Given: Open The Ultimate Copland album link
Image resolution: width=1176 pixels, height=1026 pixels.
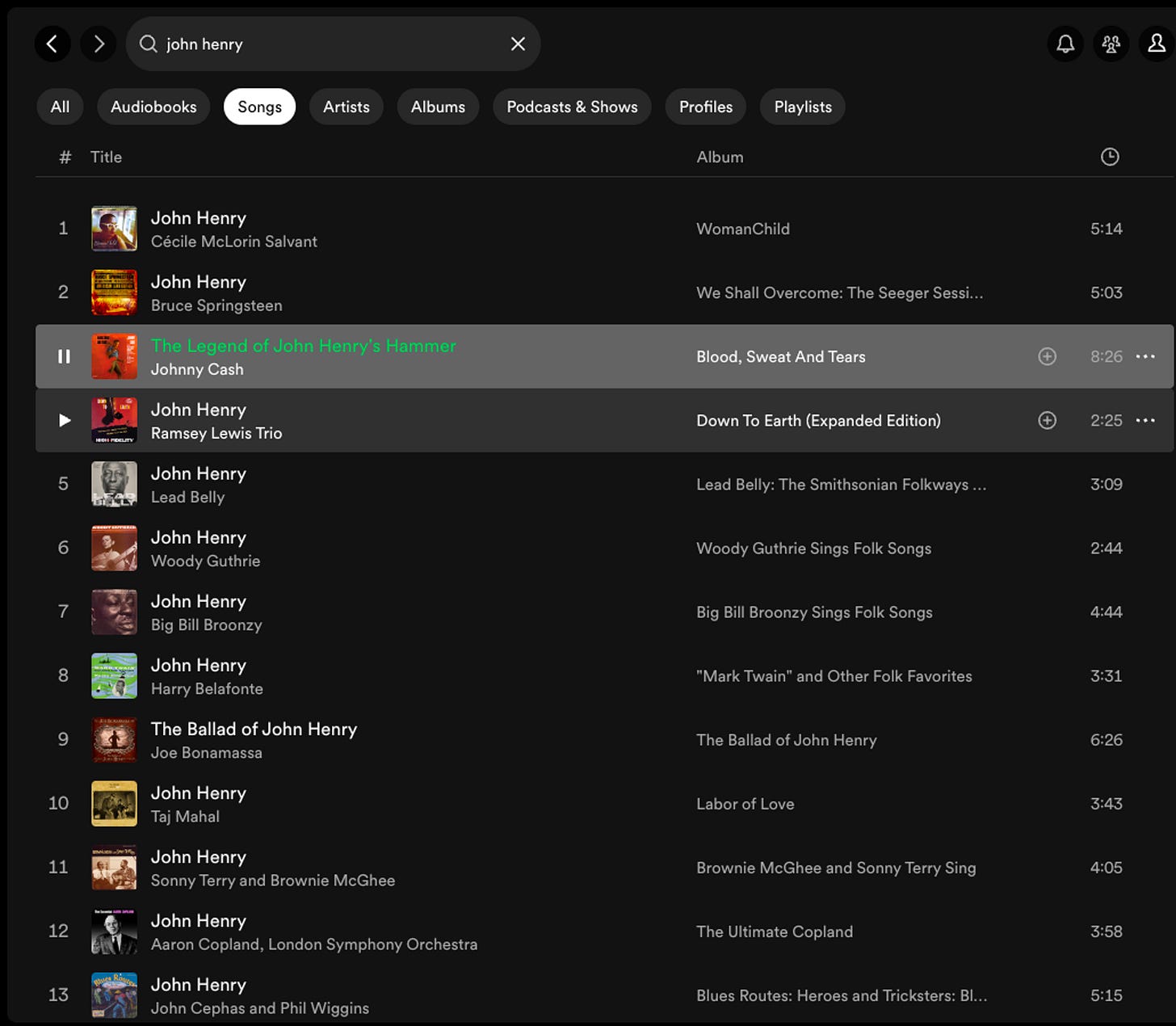Looking at the screenshot, I should pyautogui.click(x=775, y=931).
